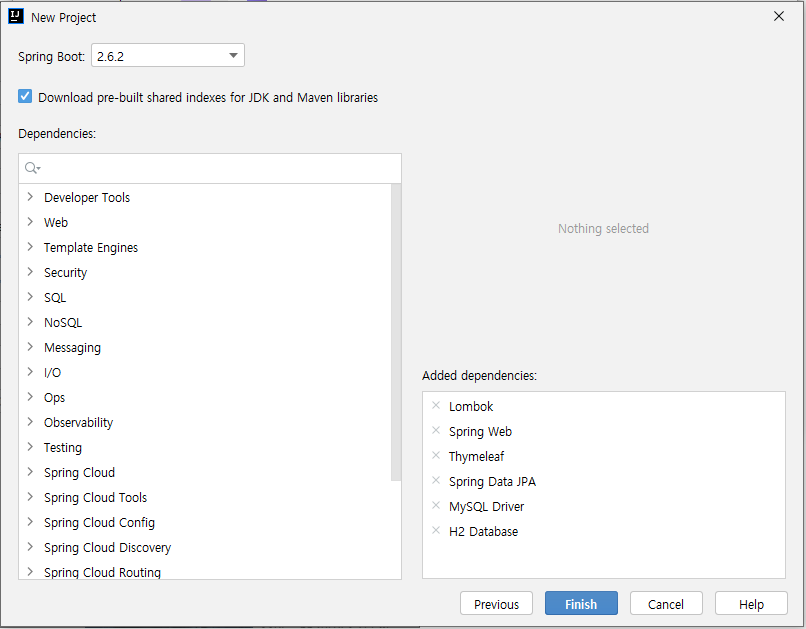Expand the I/O category chevron
This screenshot has width=806, height=629.
click(30, 372)
